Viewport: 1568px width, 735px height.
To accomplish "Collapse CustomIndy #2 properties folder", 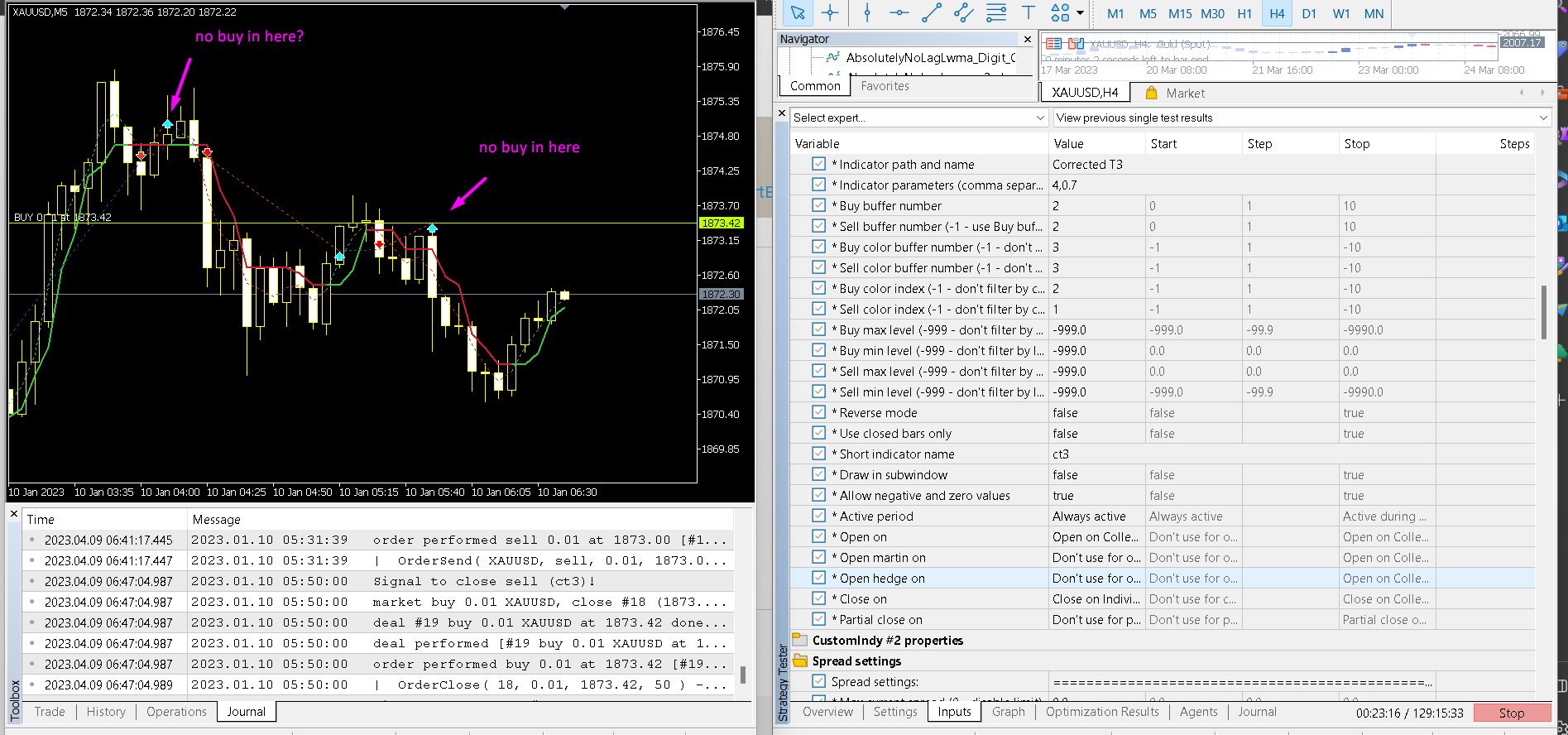I will pyautogui.click(x=800, y=640).
